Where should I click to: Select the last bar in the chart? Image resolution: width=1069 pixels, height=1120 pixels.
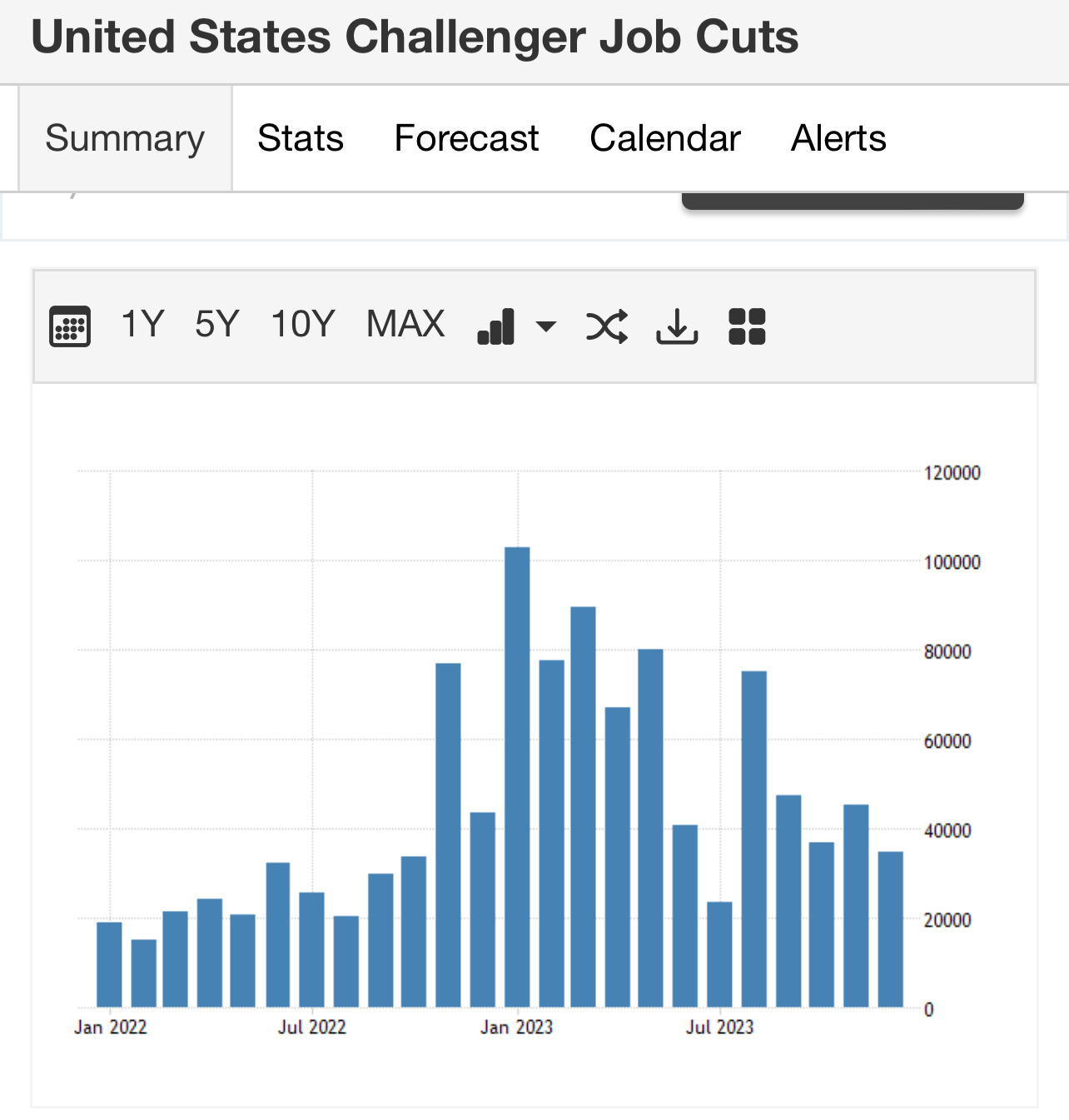[x=891, y=929]
